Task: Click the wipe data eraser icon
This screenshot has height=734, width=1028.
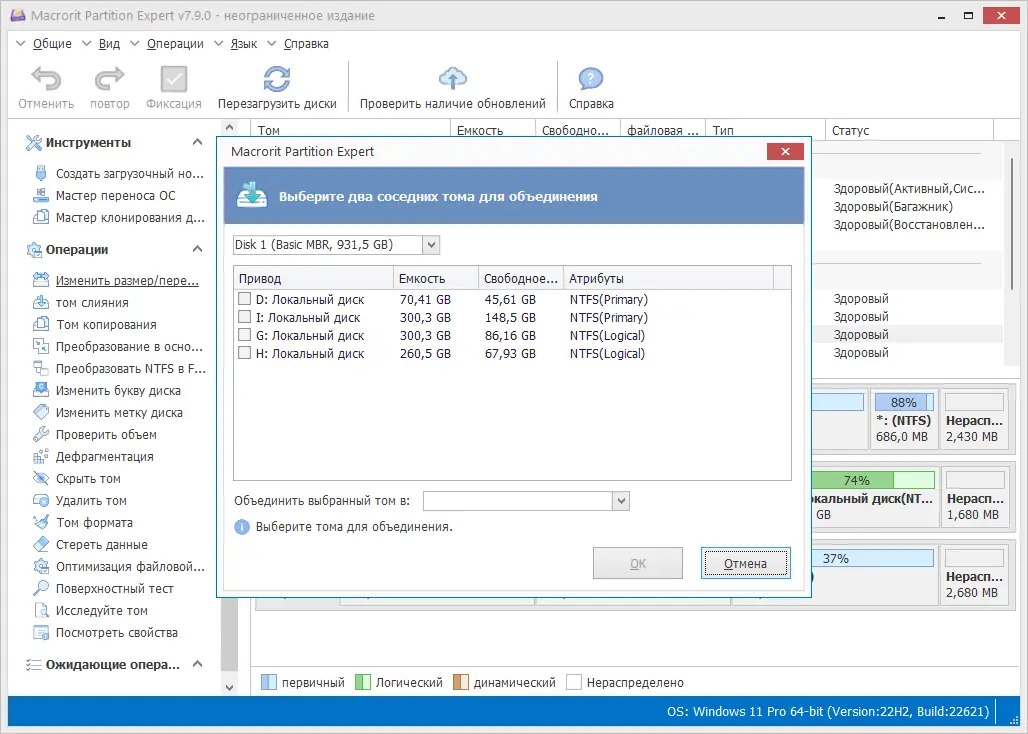Action: click(x=41, y=544)
